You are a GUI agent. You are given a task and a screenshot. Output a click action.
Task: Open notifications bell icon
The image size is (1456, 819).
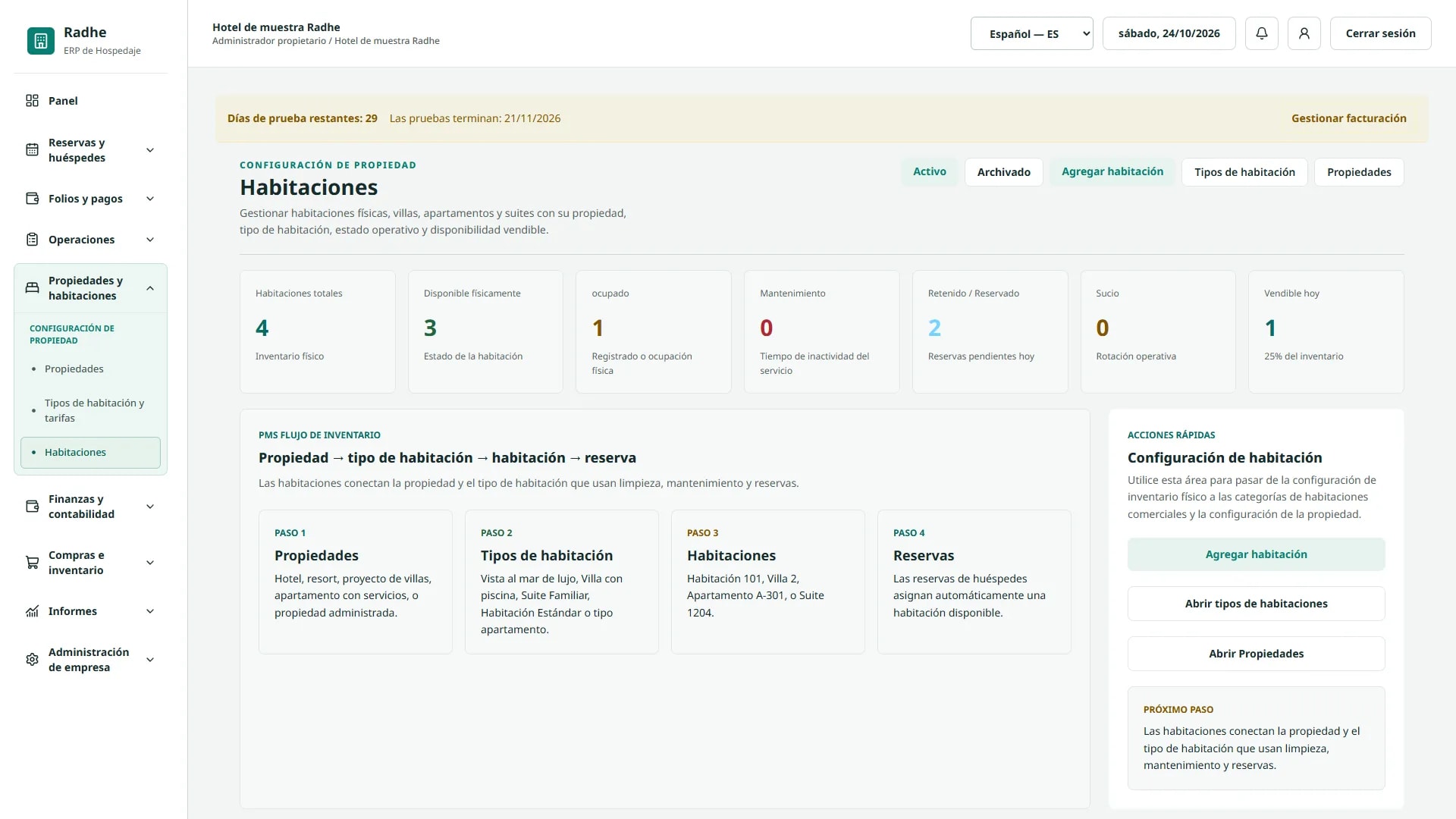coord(1262,33)
